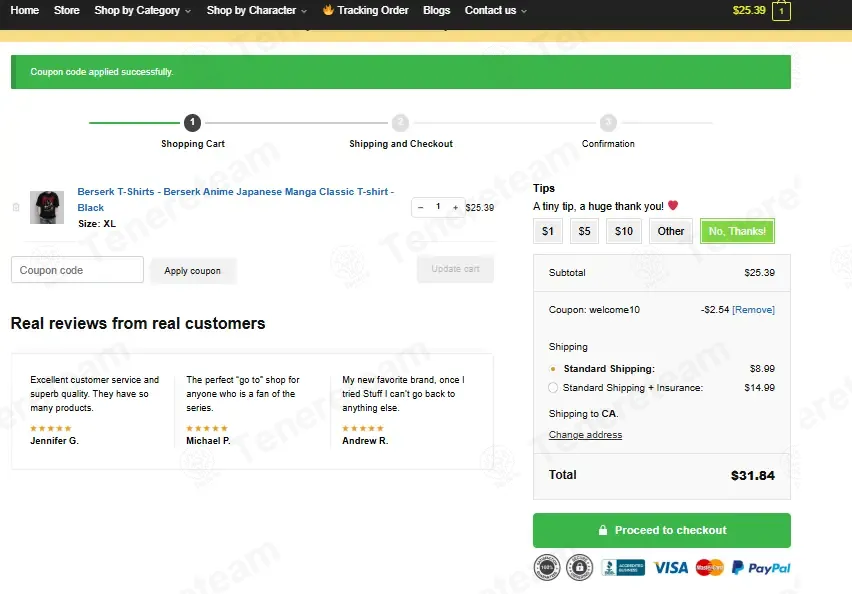Click the secure padlock trust badge

(x=579, y=568)
